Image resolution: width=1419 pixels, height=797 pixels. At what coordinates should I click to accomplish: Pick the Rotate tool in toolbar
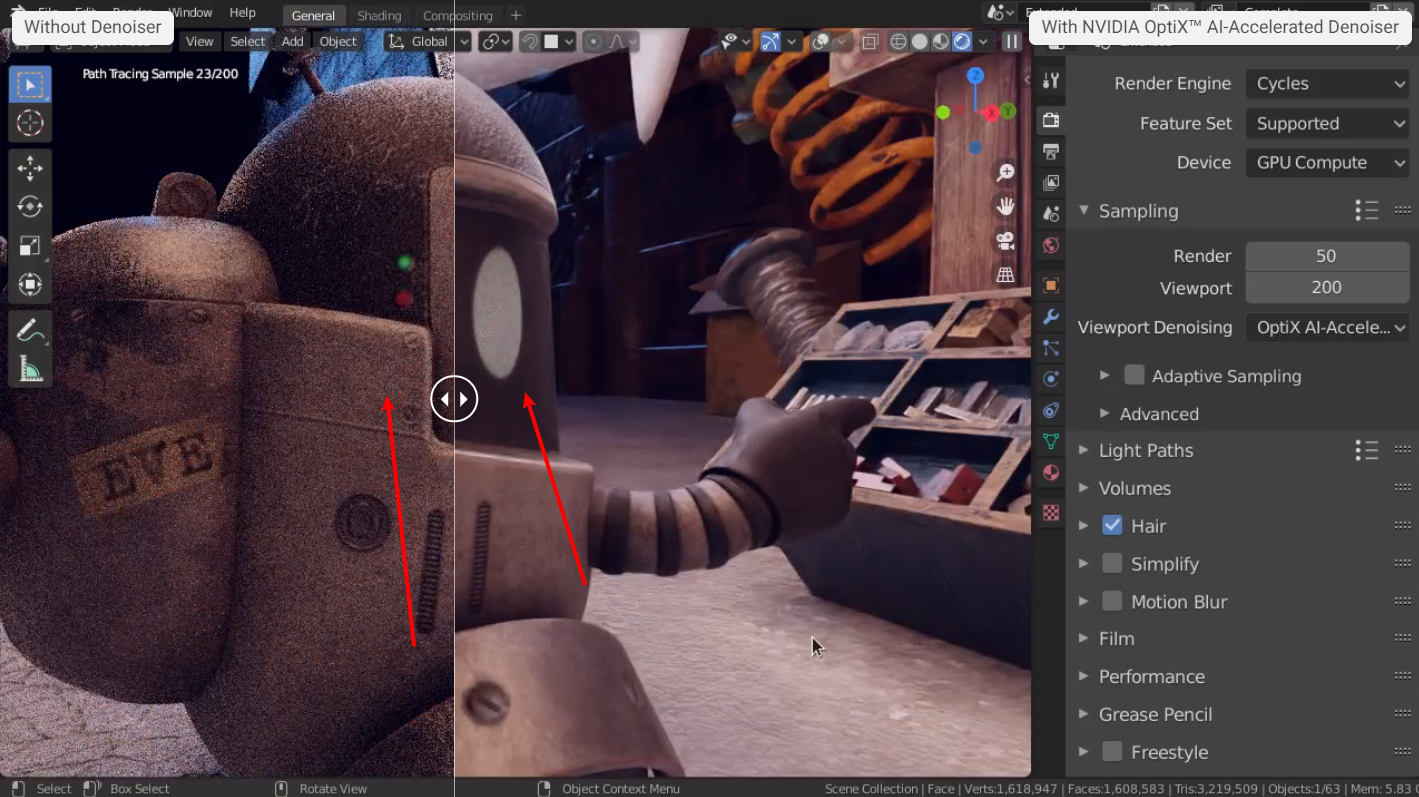pyautogui.click(x=30, y=207)
